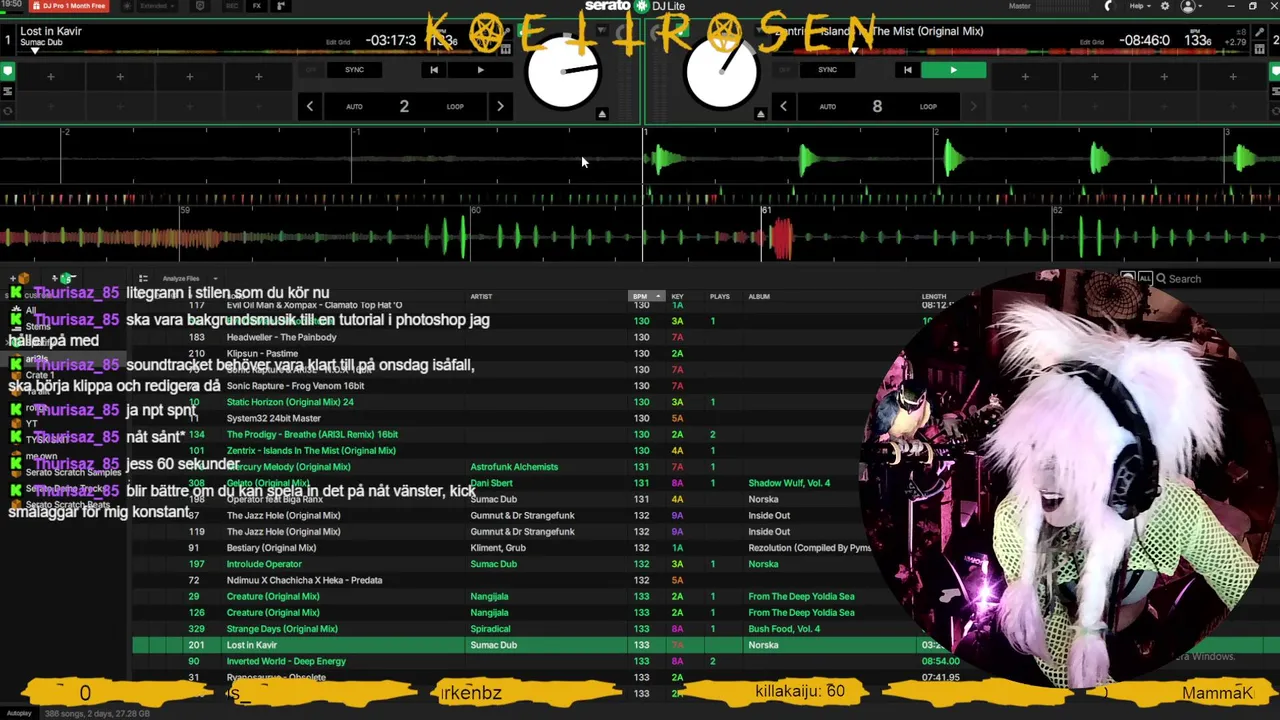Click sync OFF on right deck
The image size is (1280, 720).
(x=785, y=70)
